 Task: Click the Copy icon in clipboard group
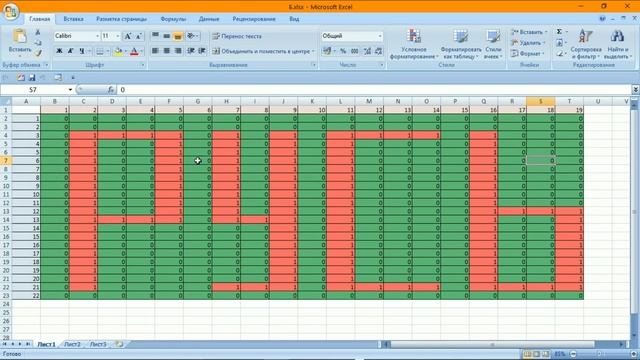(38, 42)
